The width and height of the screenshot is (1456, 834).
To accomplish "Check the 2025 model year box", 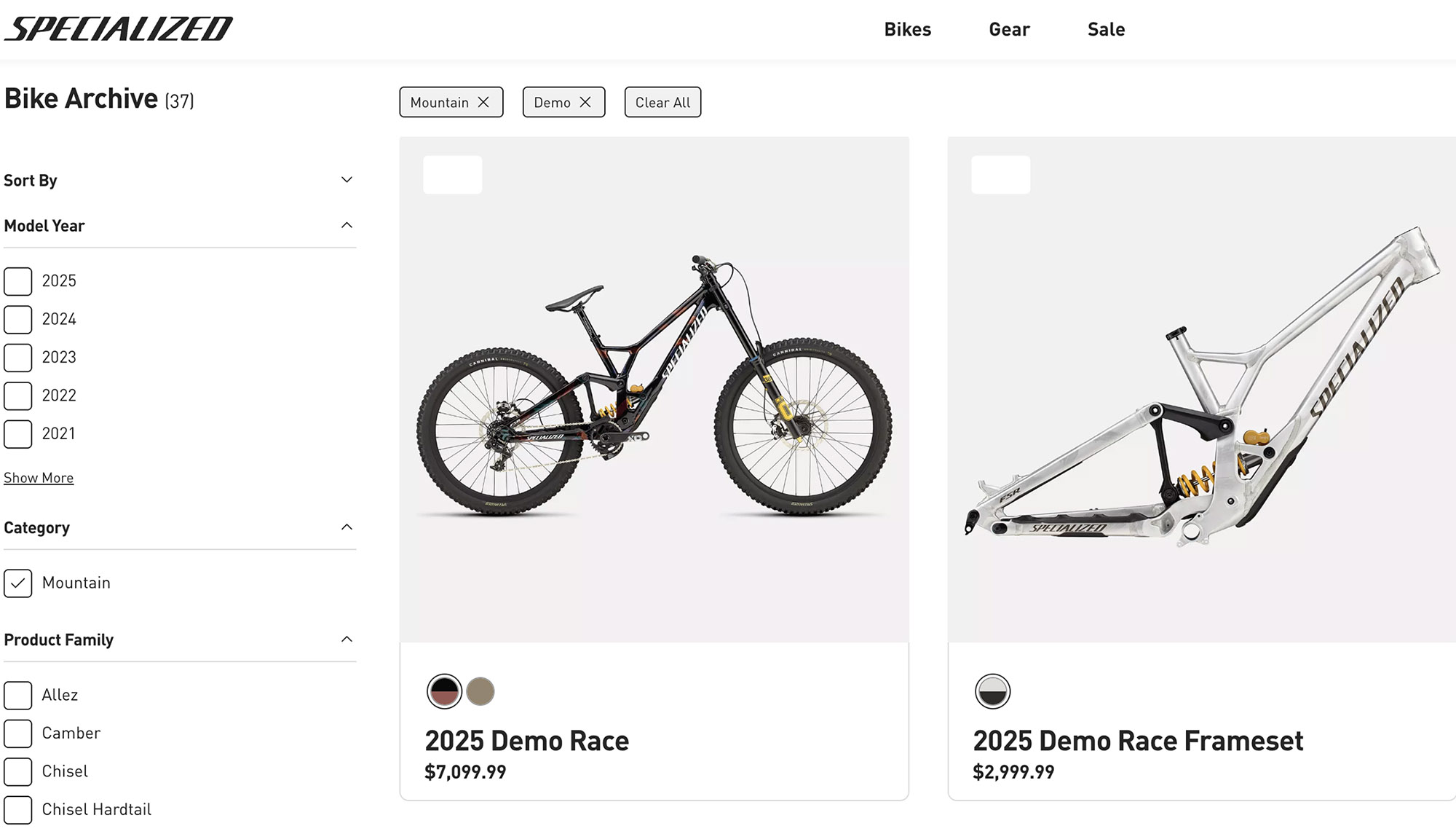I will [18, 281].
